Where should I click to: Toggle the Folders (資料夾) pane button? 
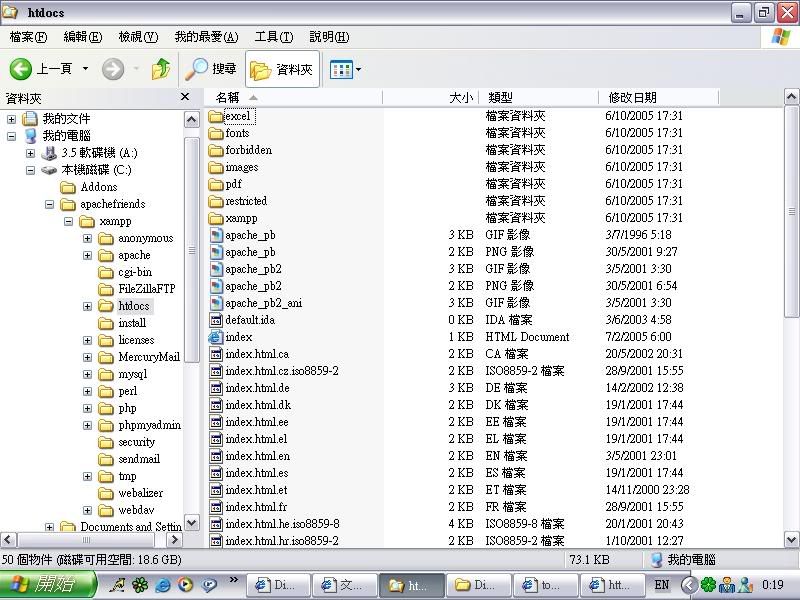(282, 70)
